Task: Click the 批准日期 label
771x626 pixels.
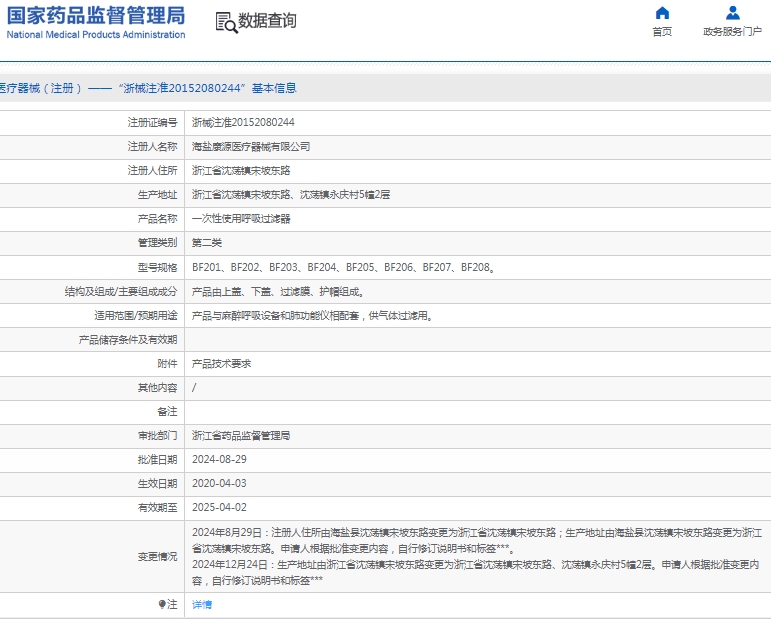Action: 157,460
